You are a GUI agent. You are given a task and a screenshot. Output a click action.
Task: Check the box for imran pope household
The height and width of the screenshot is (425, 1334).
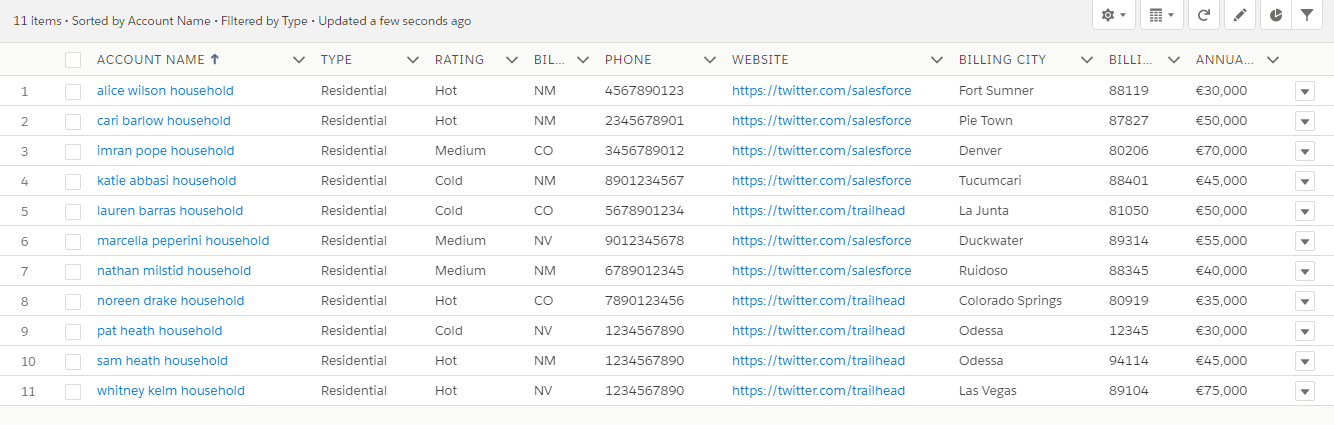(x=73, y=151)
